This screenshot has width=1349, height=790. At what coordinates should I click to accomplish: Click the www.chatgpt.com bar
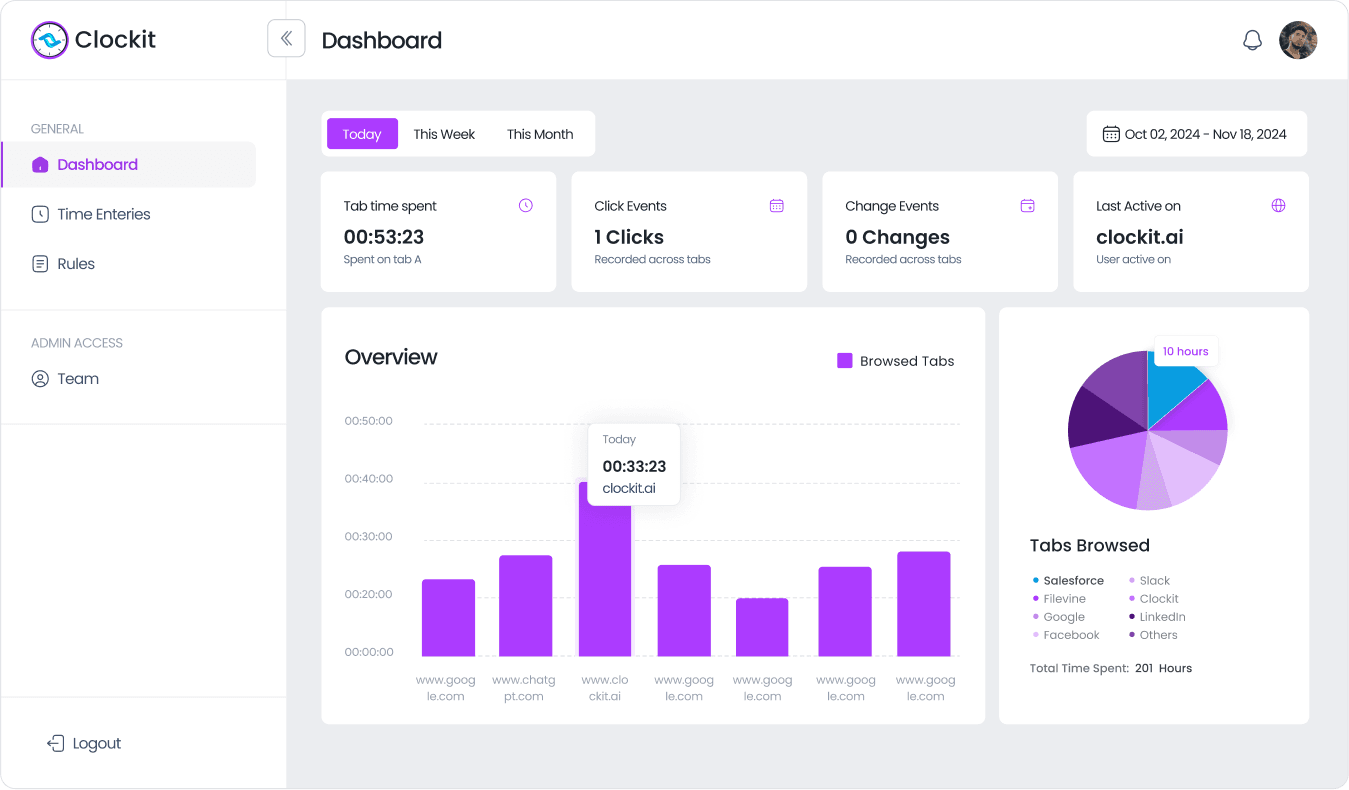pos(526,606)
